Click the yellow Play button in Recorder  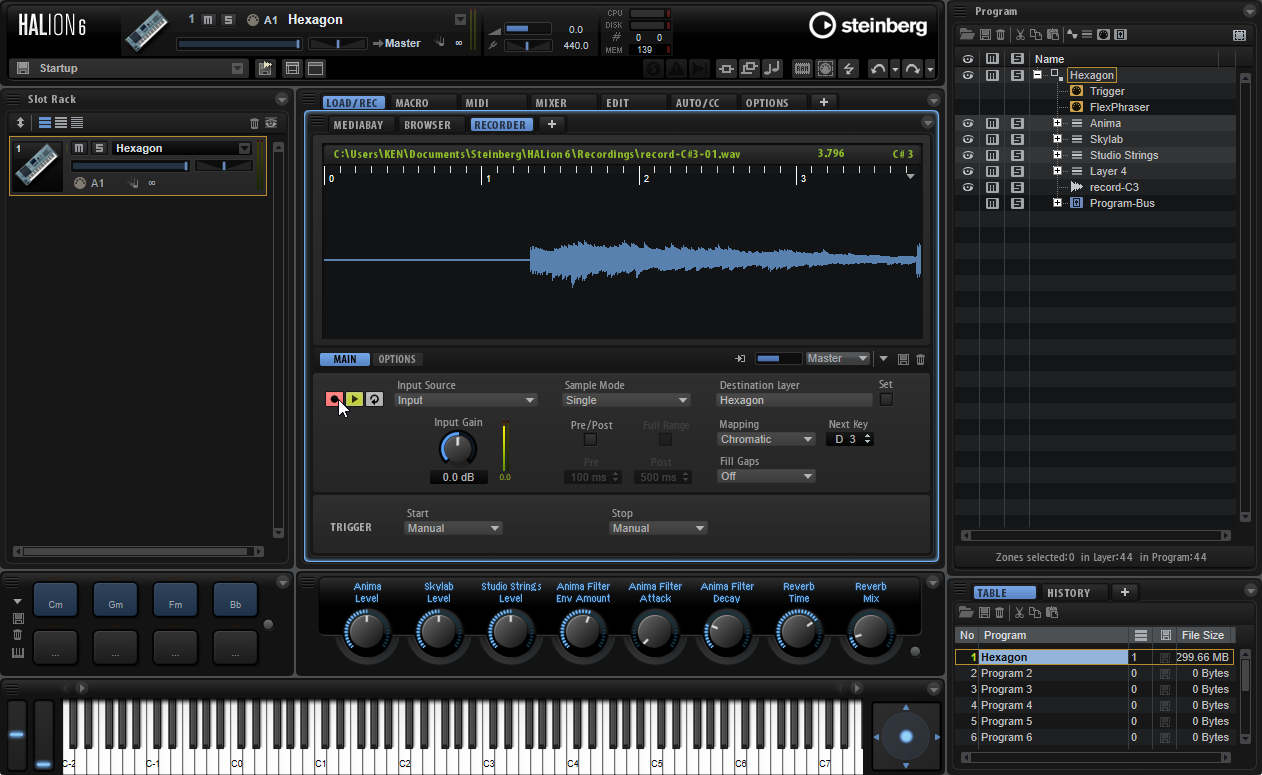(354, 399)
